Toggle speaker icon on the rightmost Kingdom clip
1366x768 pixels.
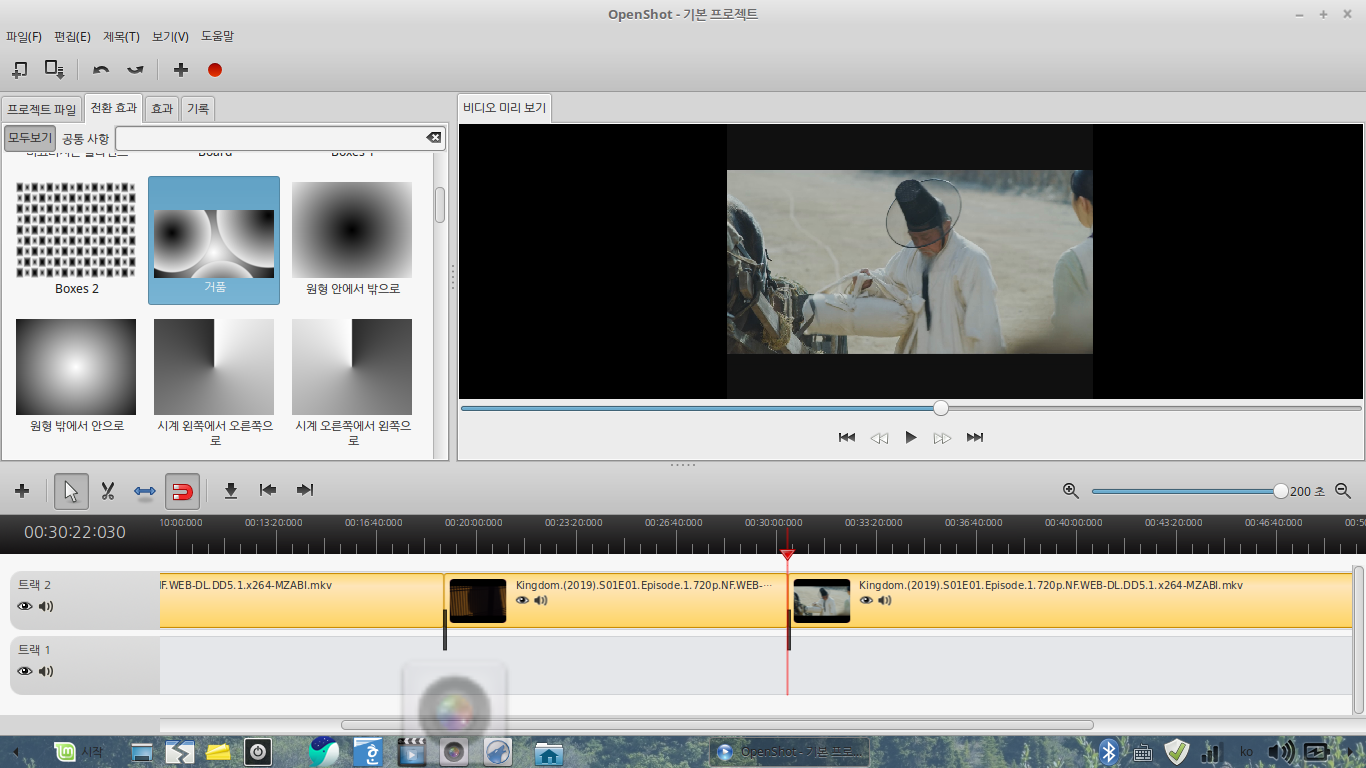pyautogui.click(x=885, y=600)
